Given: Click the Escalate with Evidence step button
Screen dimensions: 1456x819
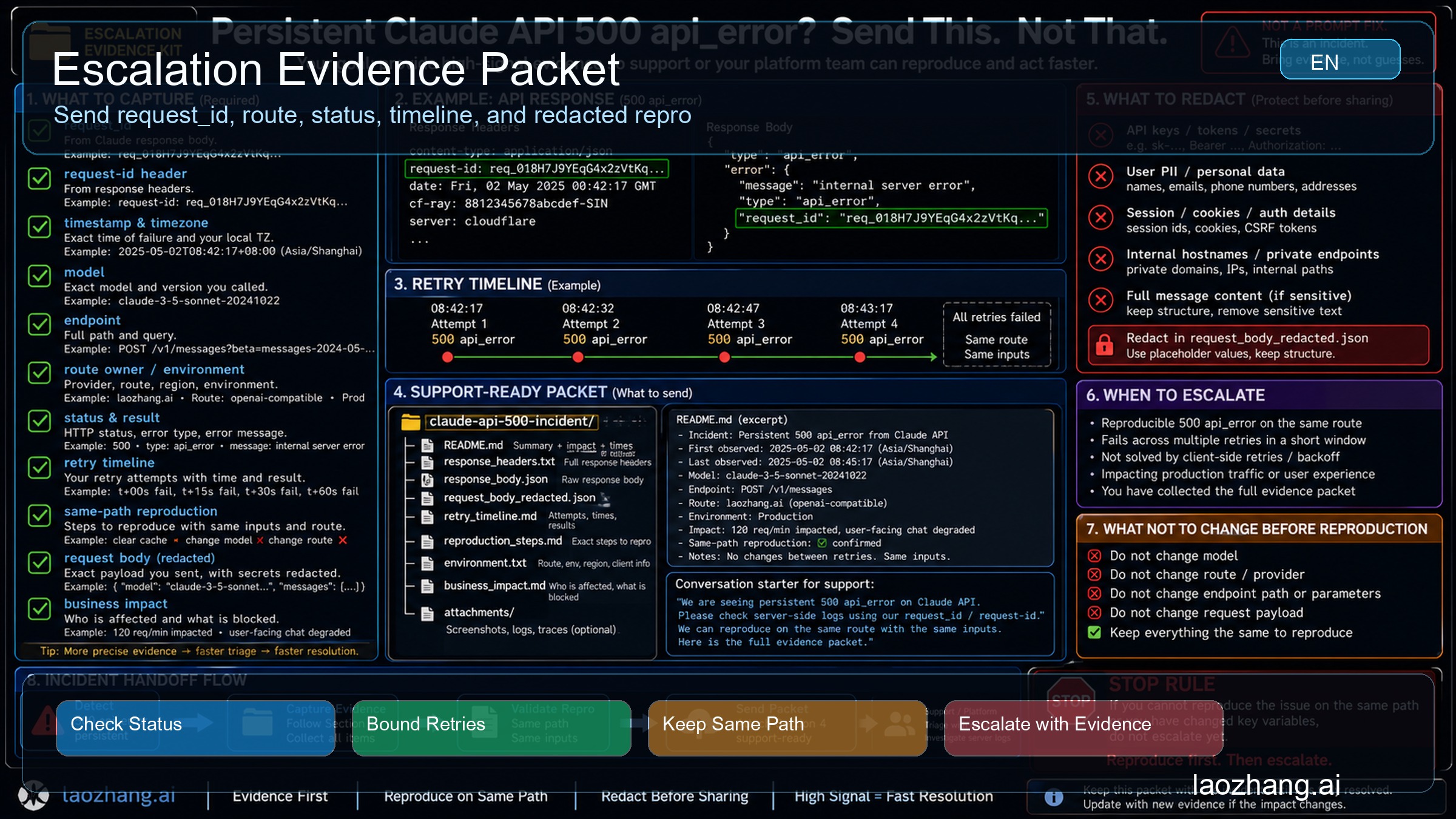Looking at the screenshot, I should click(1084, 728).
